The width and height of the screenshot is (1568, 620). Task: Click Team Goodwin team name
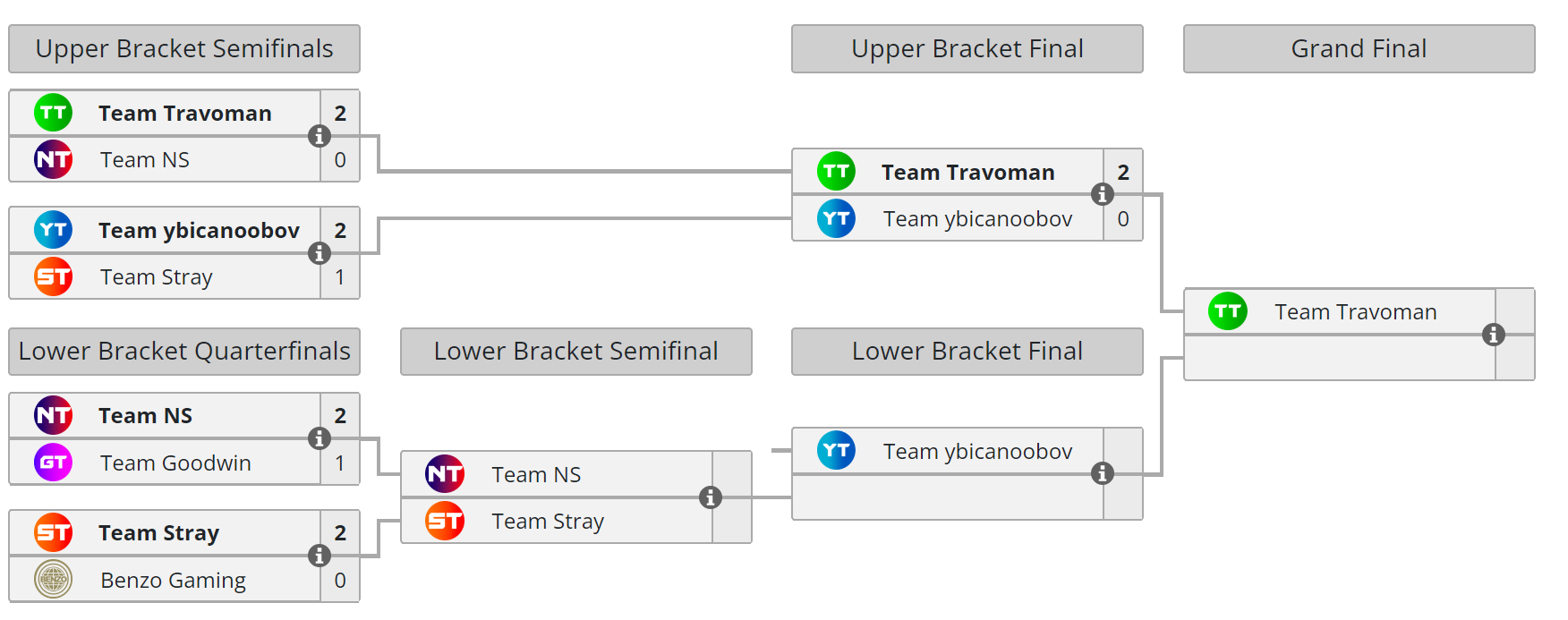pos(175,463)
